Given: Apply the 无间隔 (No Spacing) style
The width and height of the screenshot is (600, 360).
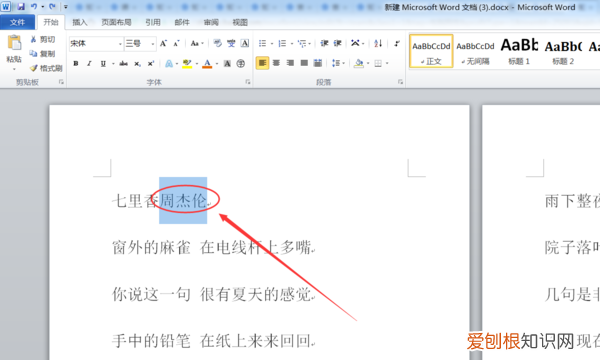Looking at the screenshot, I should click(x=476, y=51).
